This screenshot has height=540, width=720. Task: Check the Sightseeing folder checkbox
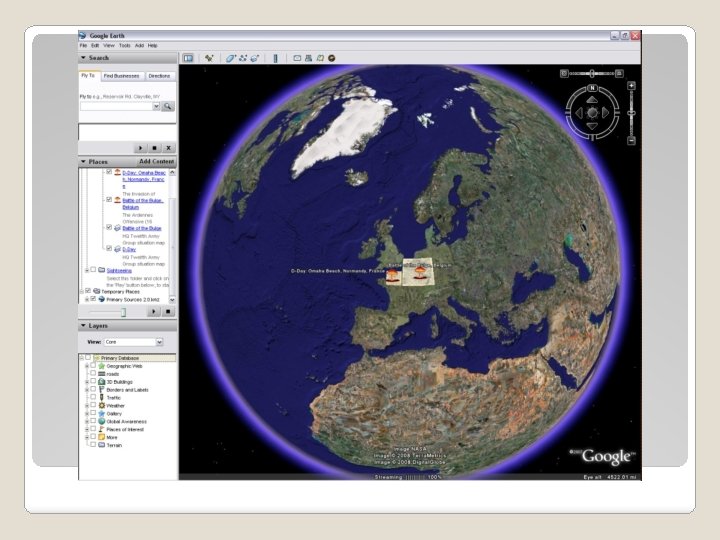click(93, 270)
